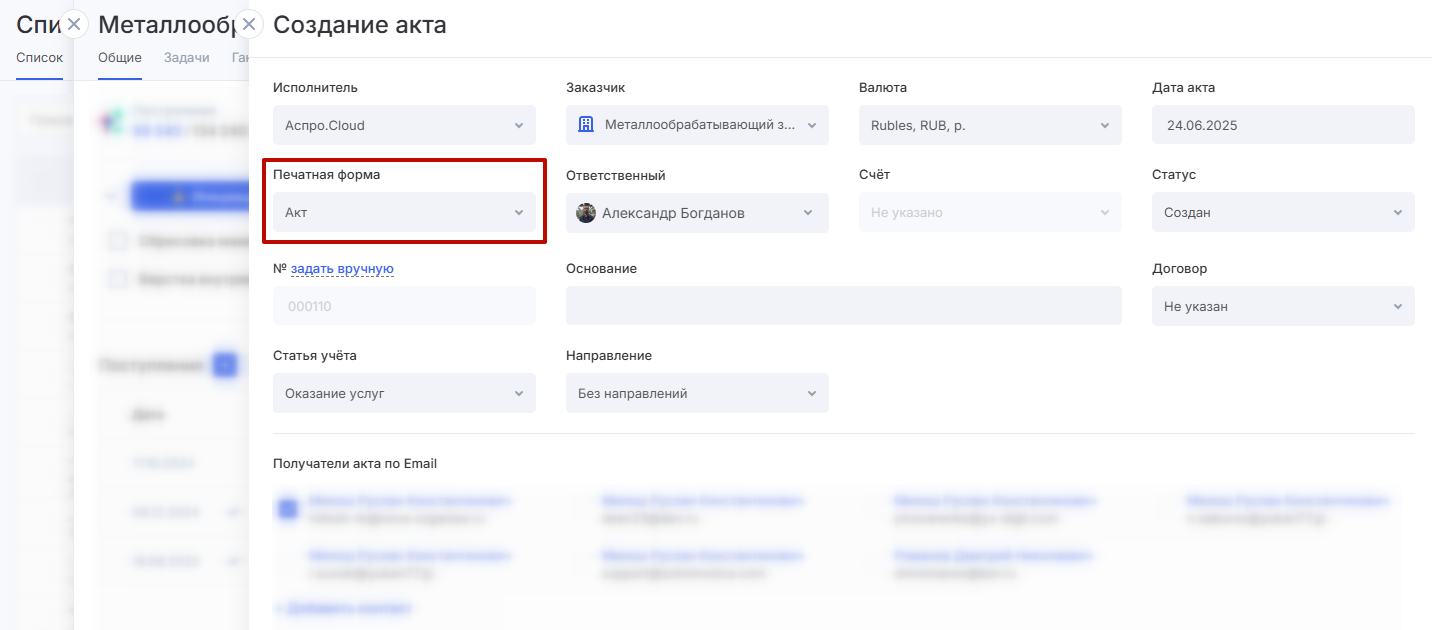The height and width of the screenshot is (630, 1432).
Task: Toggle the checked first Email recipient checkbox
Action: tap(288, 509)
